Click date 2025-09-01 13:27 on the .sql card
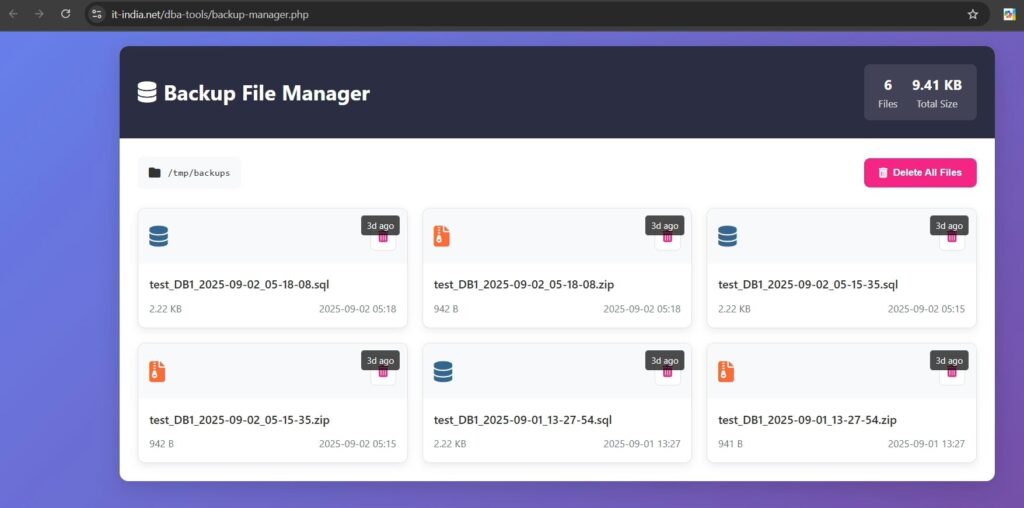 click(642, 444)
